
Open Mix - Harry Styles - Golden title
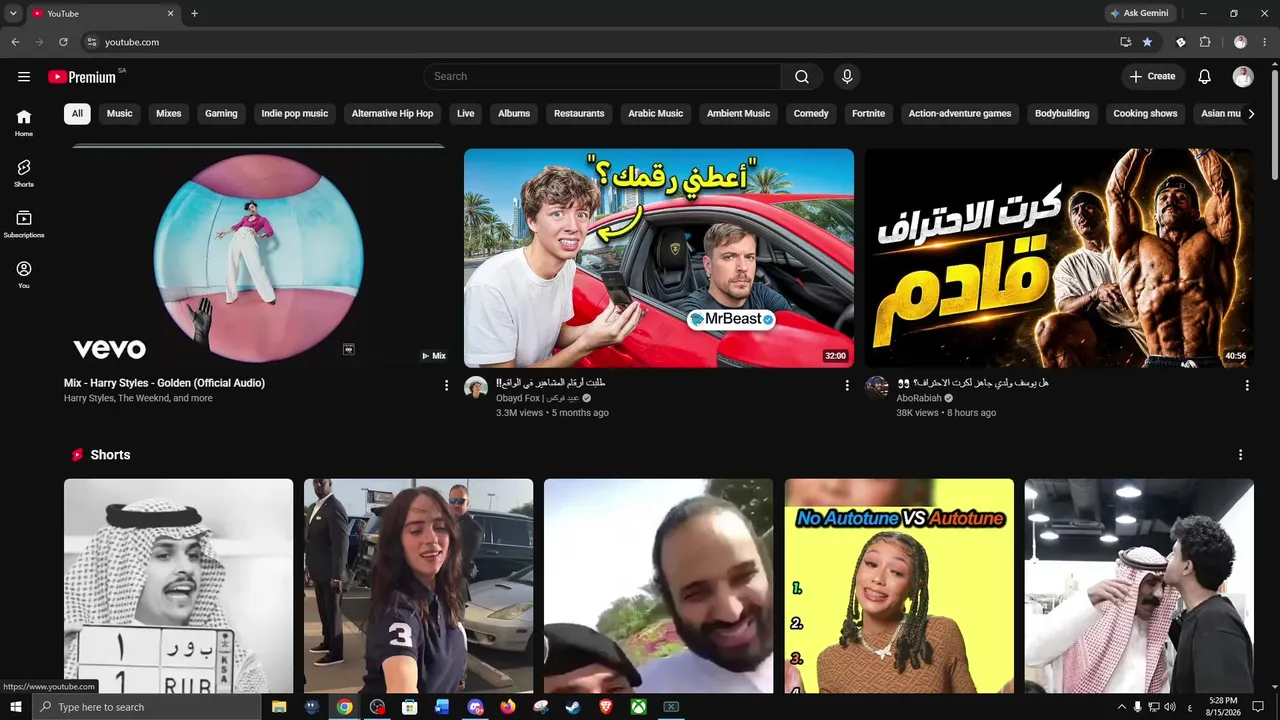coord(164,383)
